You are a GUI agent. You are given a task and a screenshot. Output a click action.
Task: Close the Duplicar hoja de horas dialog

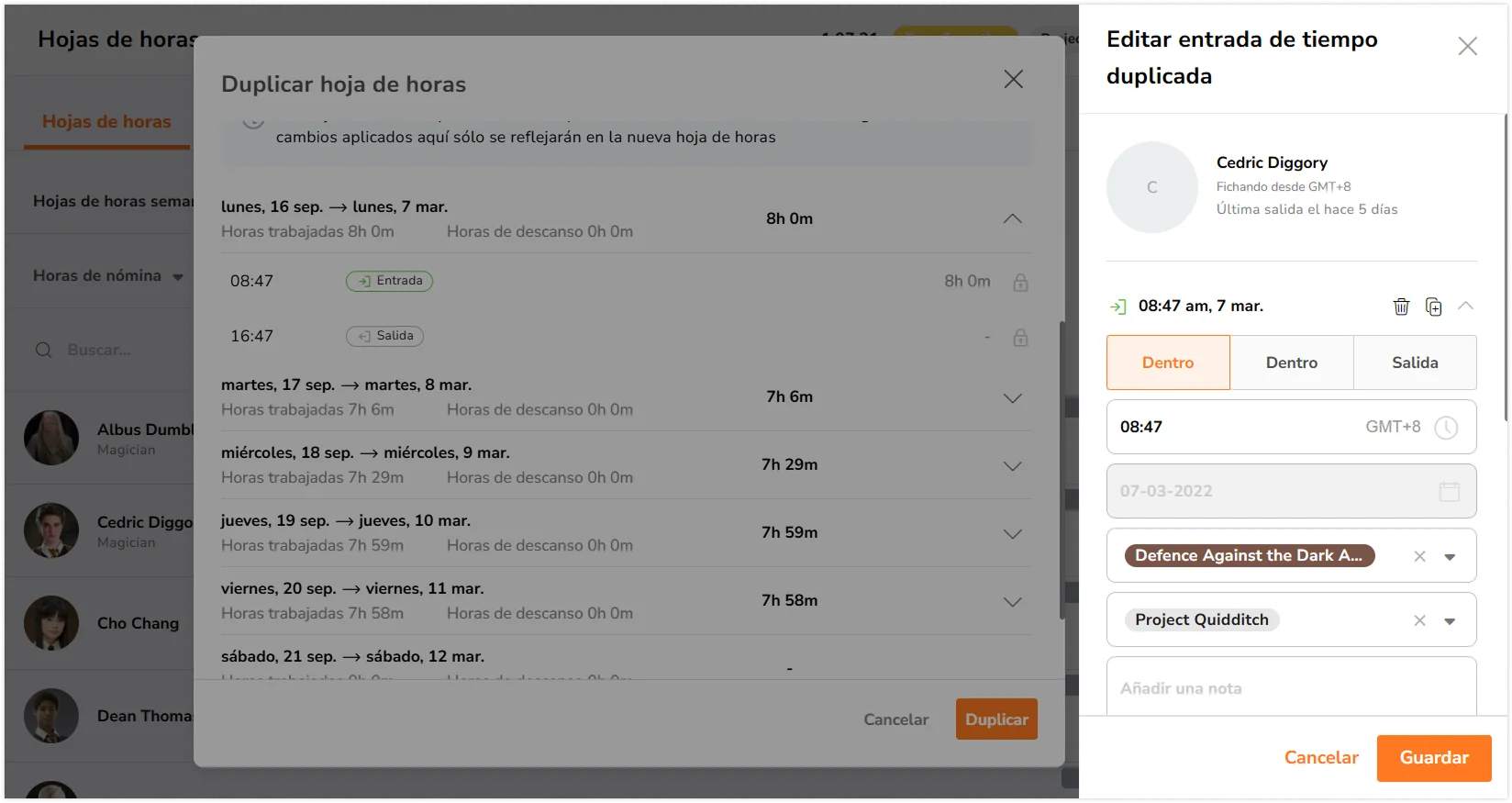pyautogui.click(x=1013, y=79)
